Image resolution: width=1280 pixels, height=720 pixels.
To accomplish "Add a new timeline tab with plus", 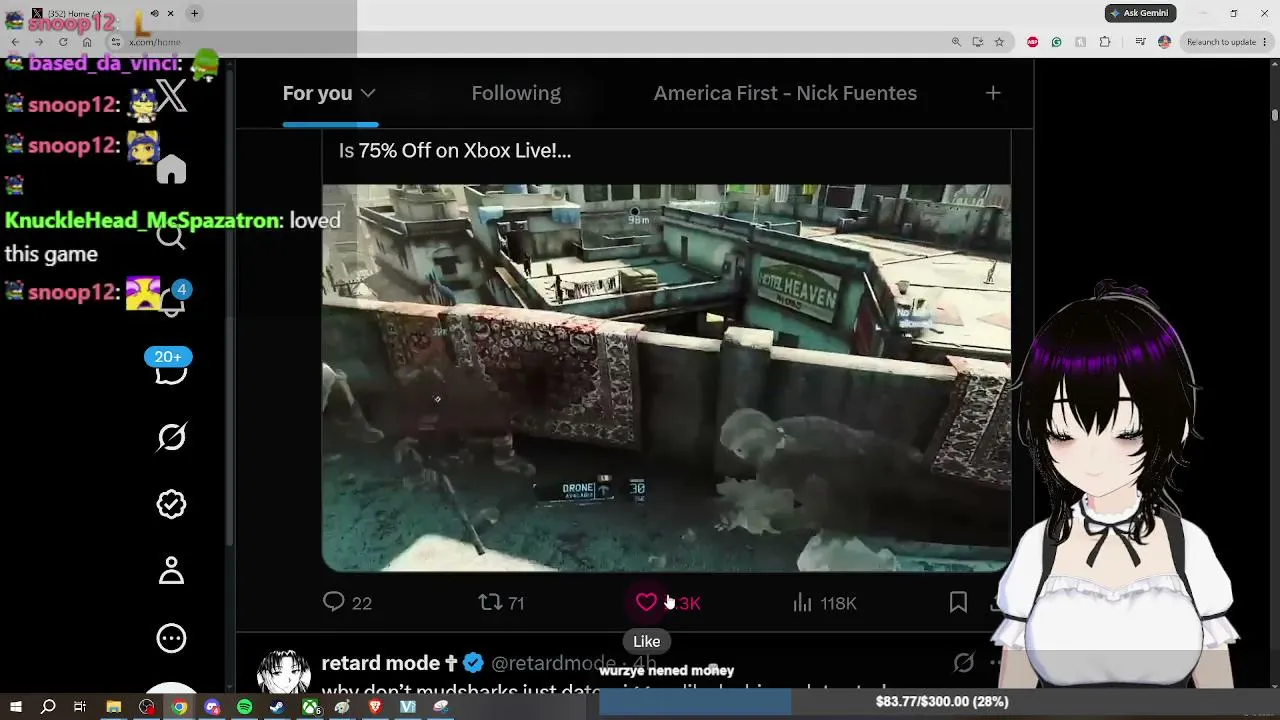I will tap(993, 93).
